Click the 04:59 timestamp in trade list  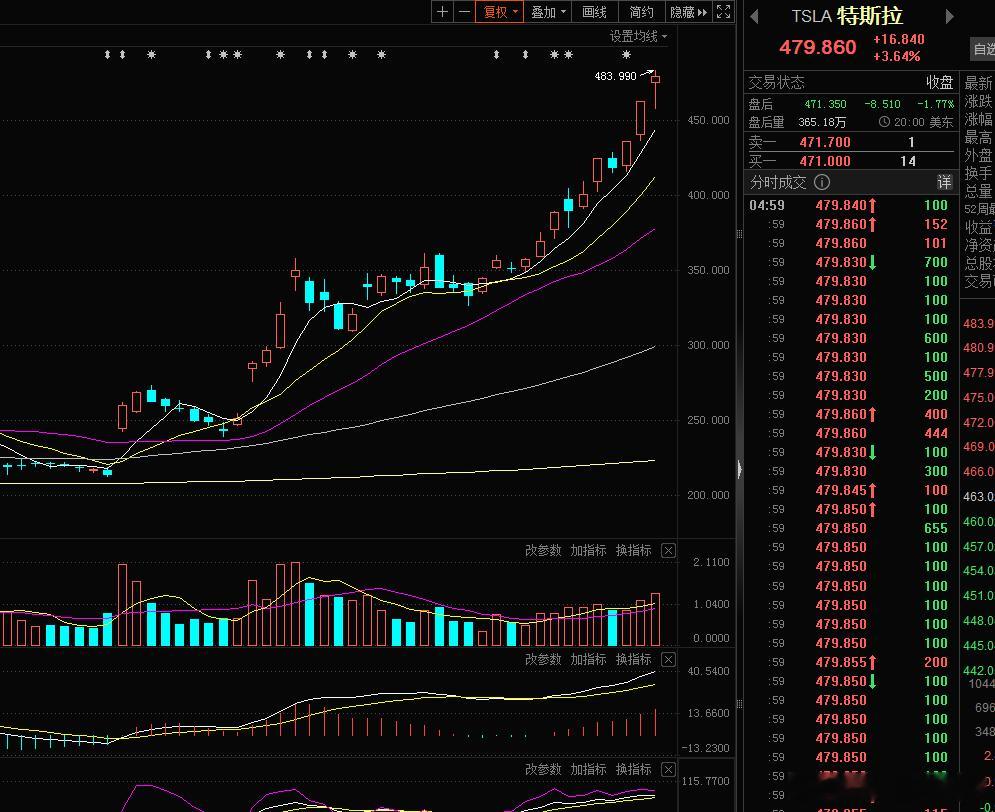click(767, 206)
